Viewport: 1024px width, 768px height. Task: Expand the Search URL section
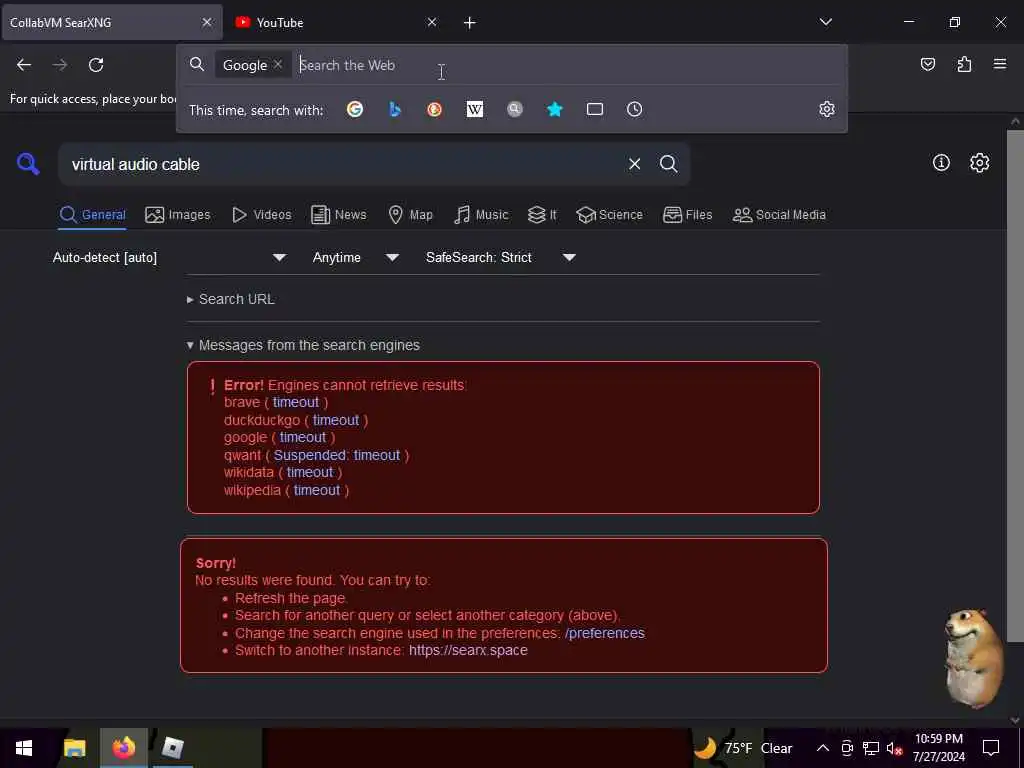point(231,299)
